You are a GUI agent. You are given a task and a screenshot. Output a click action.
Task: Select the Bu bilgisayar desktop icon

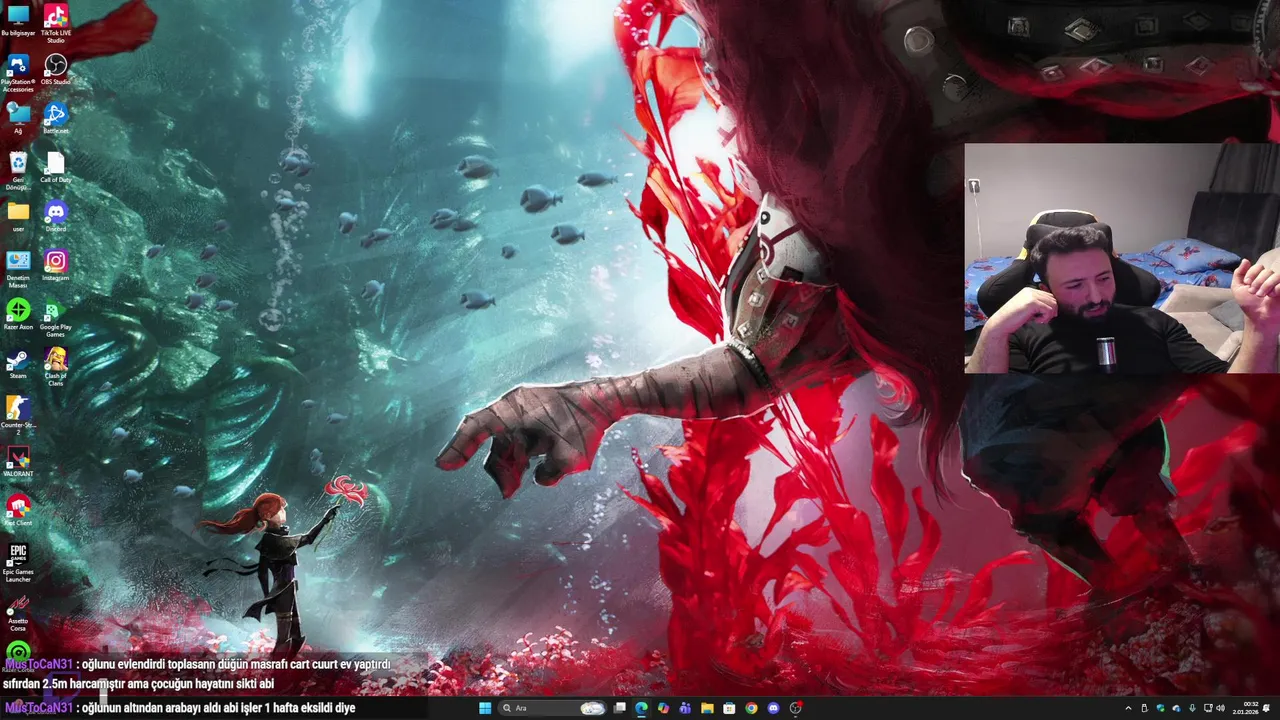click(18, 21)
